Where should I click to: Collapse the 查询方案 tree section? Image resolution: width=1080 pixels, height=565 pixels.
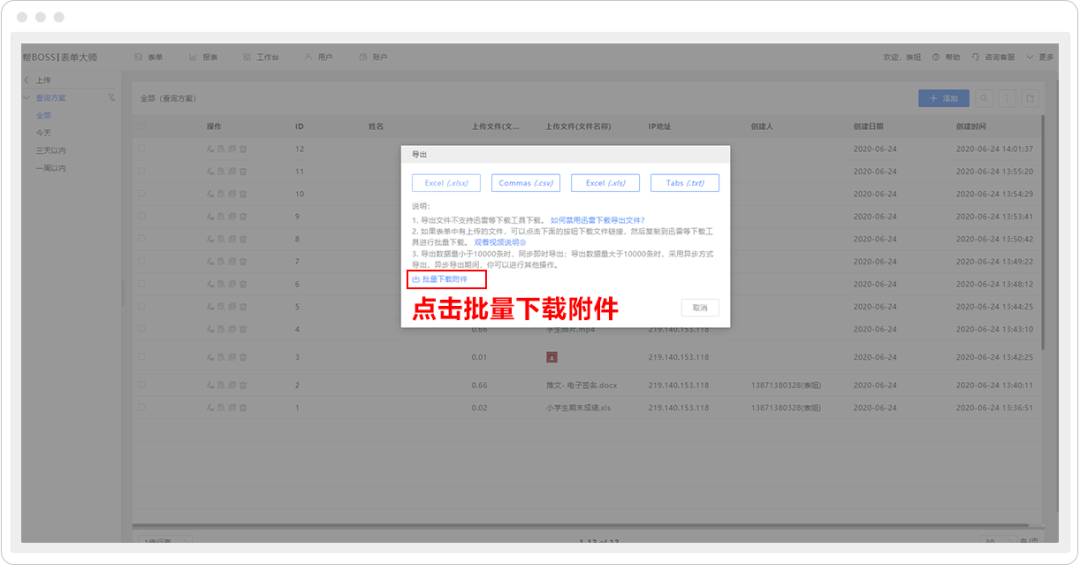27,98
